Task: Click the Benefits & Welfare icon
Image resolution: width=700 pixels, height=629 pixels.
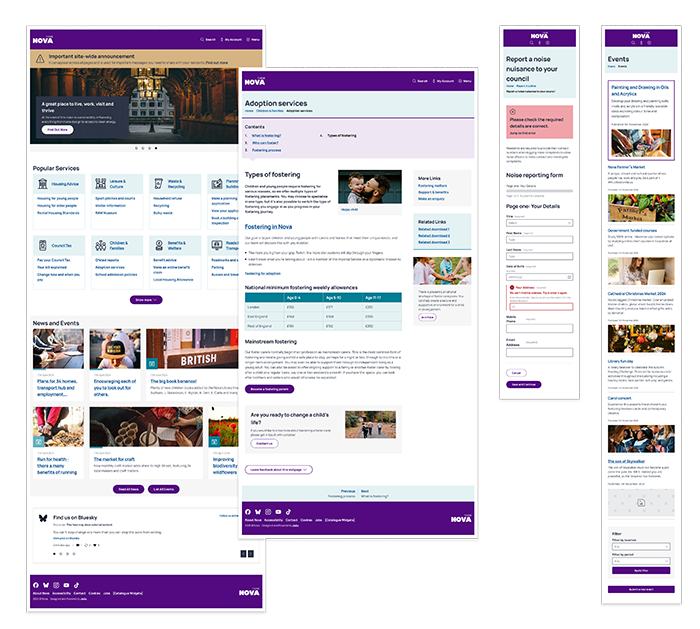Action: pos(159,245)
